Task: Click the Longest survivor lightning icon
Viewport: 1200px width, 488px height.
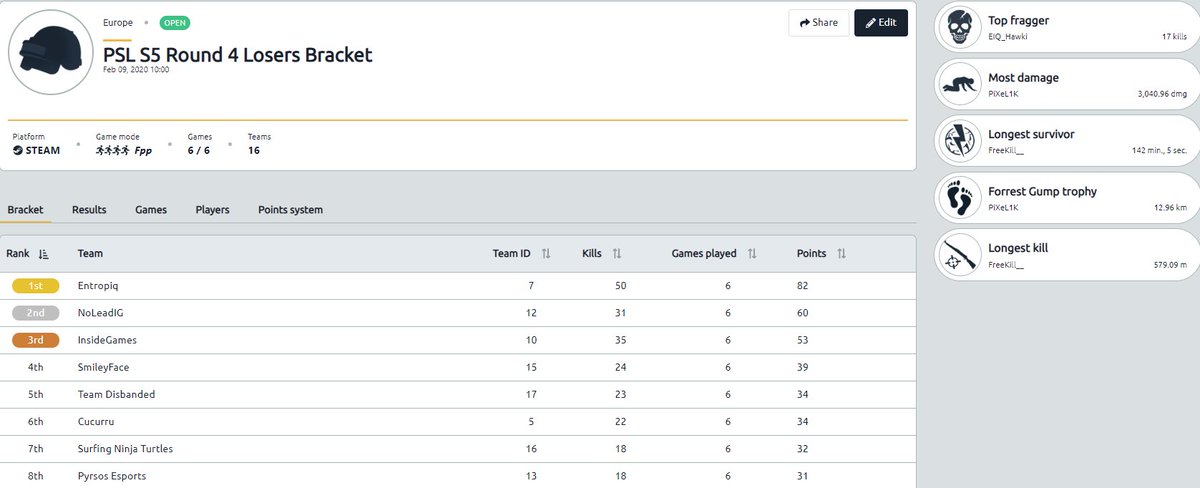Action: coord(961,142)
